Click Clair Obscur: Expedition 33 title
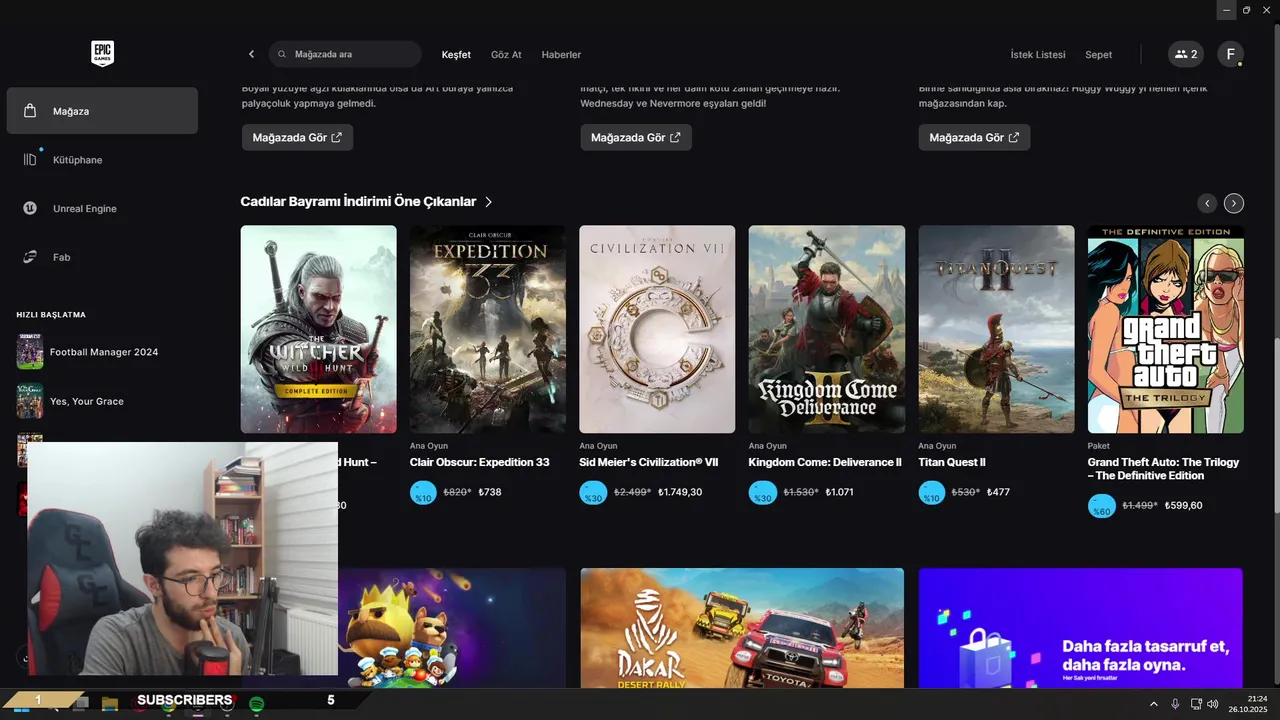This screenshot has height=720, width=1280. point(479,462)
